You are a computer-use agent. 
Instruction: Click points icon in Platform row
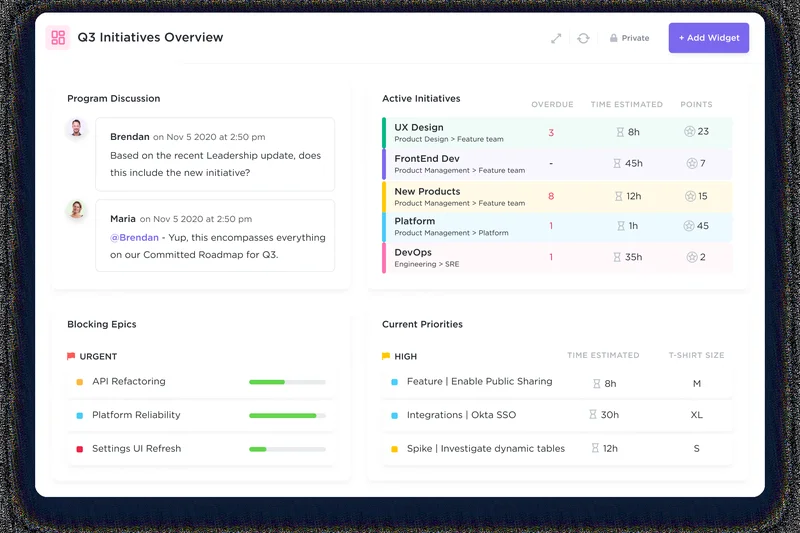(x=690, y=226)
